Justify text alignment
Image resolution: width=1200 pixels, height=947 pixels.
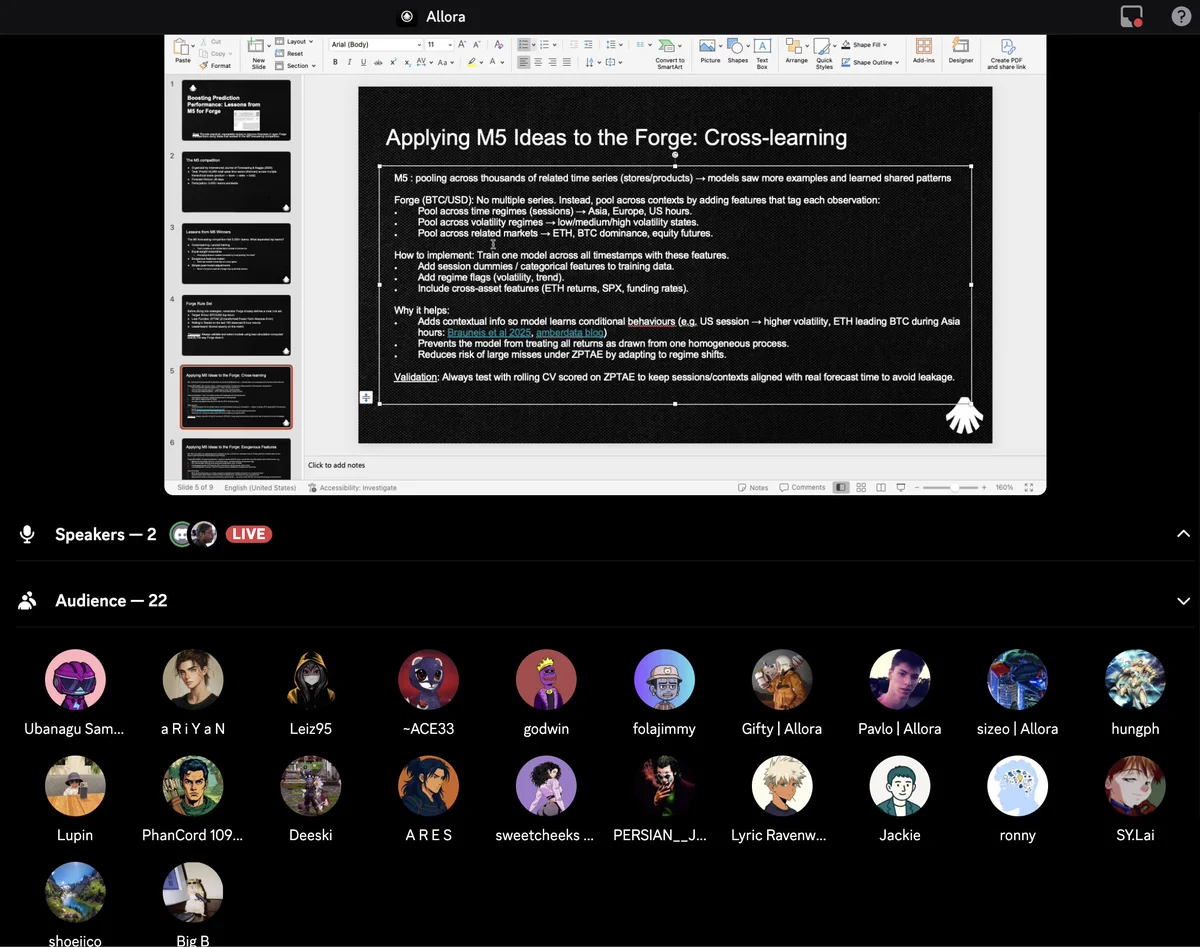click(x=567, y=62)
